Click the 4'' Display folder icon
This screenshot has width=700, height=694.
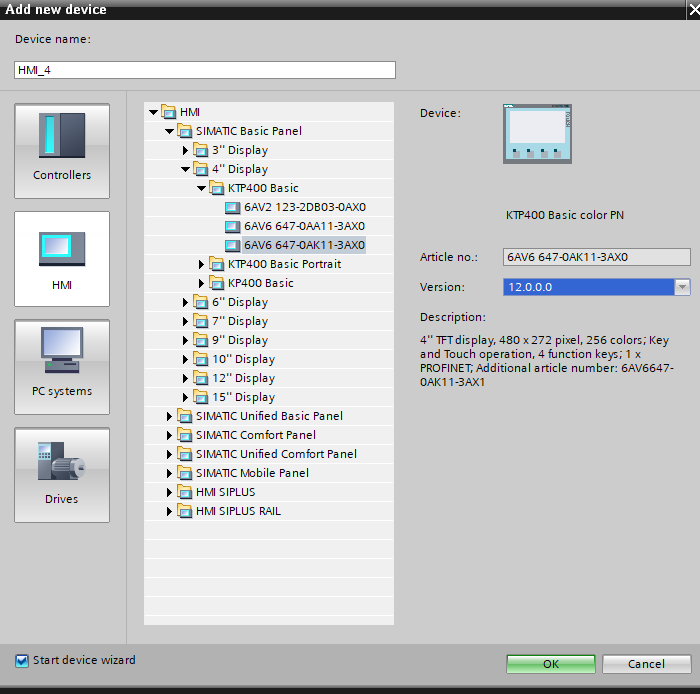tap(200, 169)
